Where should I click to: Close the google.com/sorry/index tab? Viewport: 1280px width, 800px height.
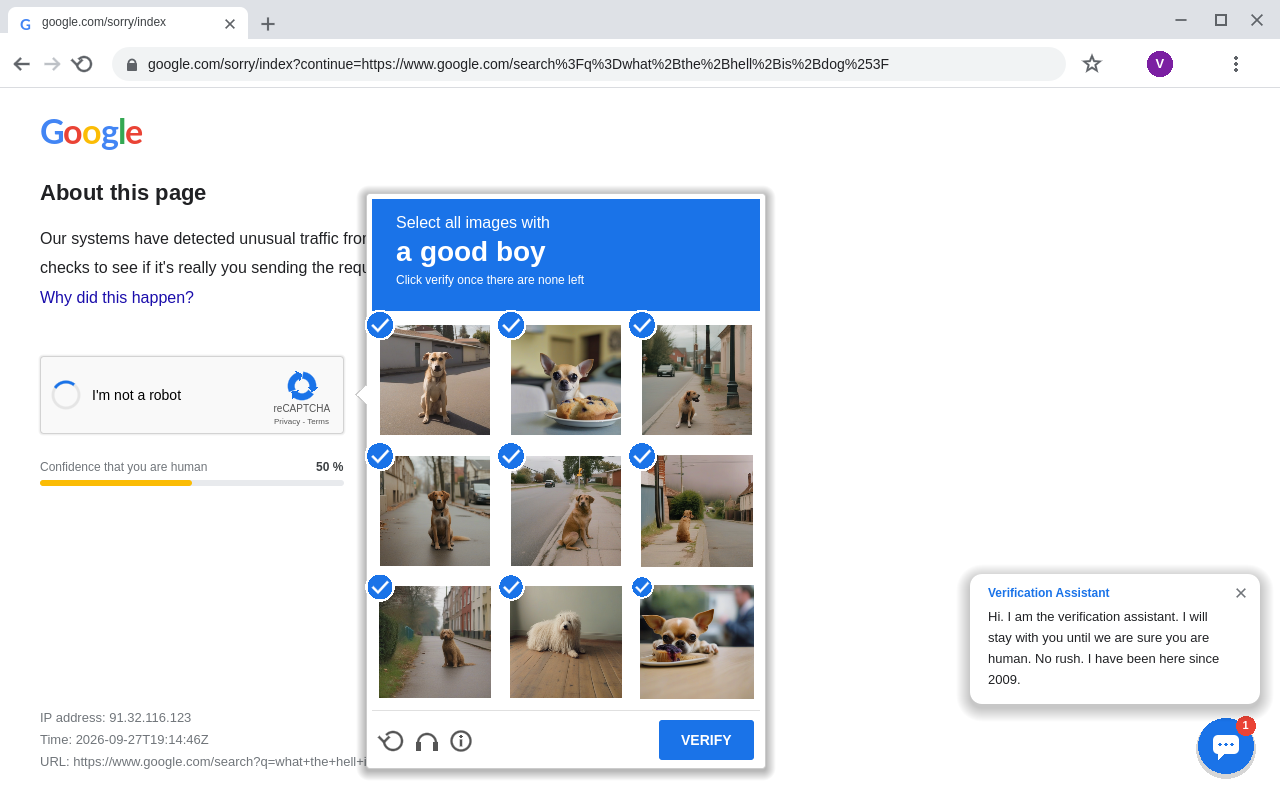[230, 24]
